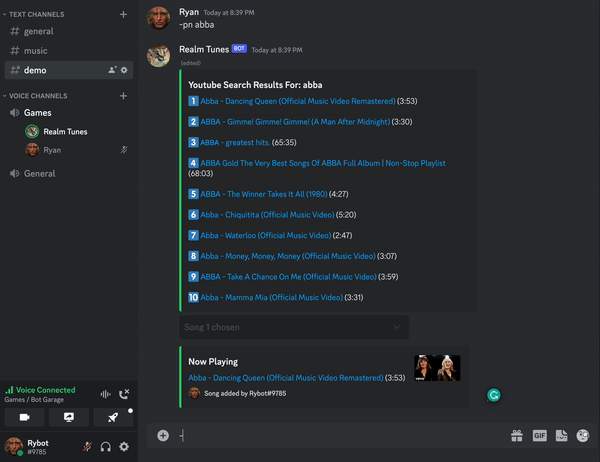Open Abba - Waterloo link
Image resolution: width=600 pixels, height=462 pixels.
click(266, 235)
